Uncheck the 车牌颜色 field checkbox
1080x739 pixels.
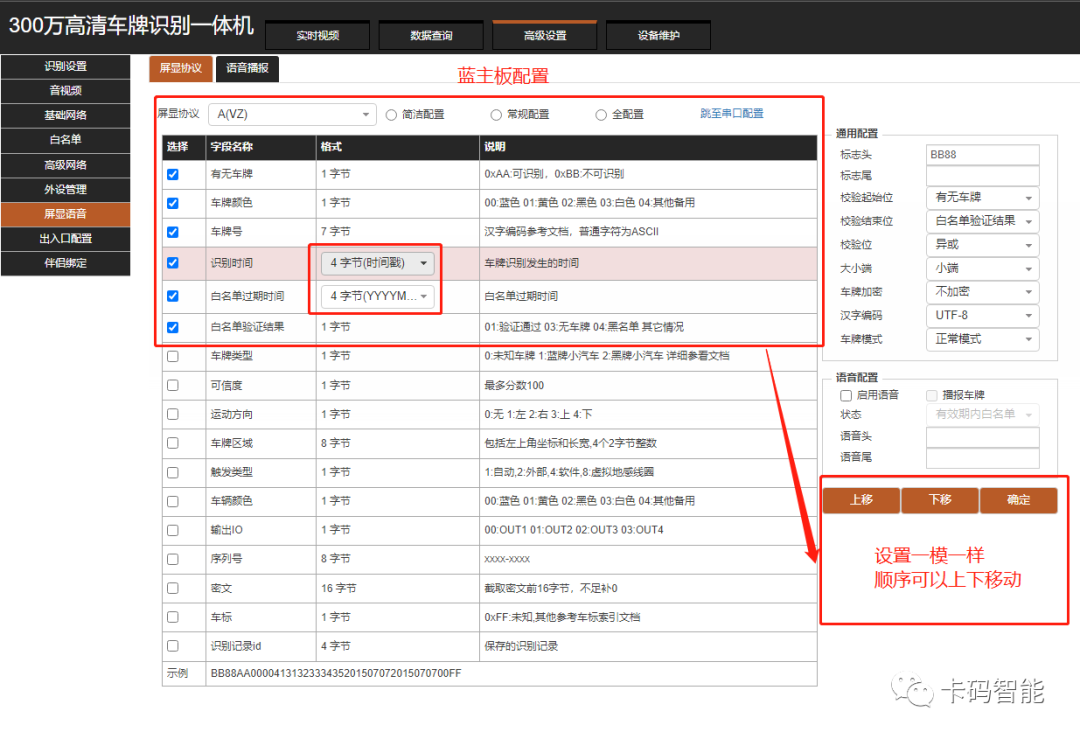point(173,203)
